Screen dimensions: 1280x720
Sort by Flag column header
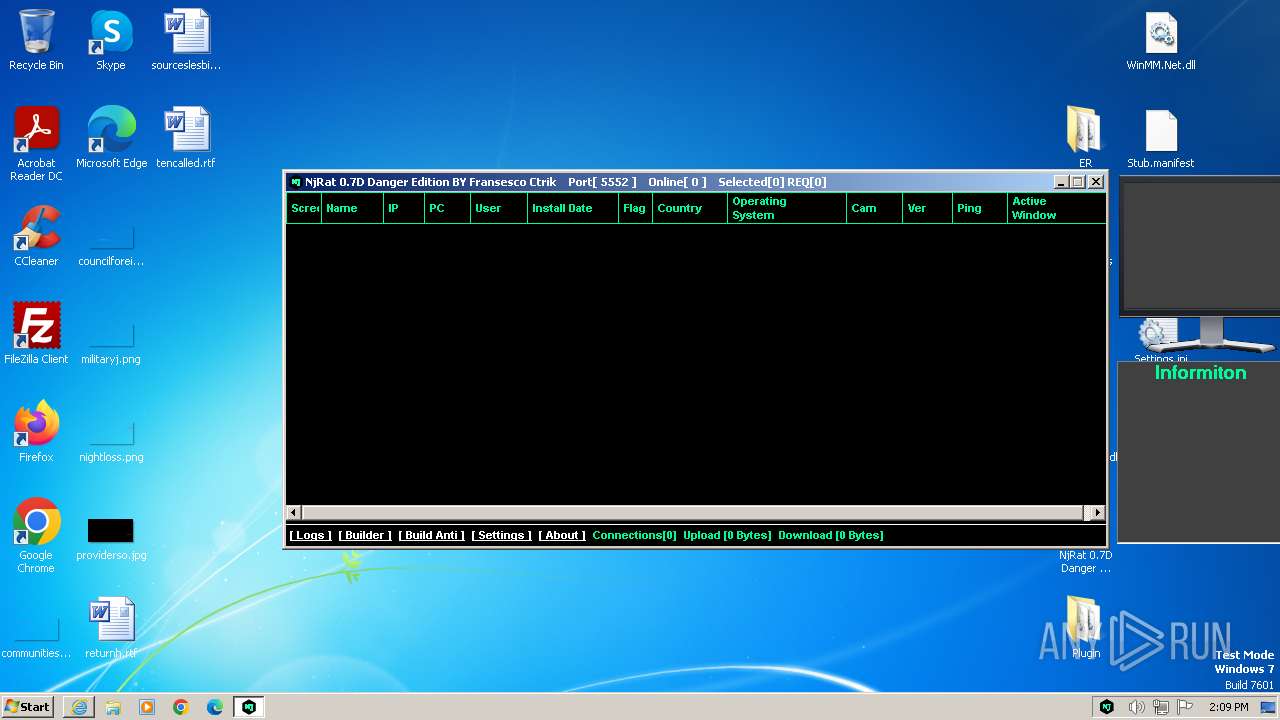[x=635, y=208]
